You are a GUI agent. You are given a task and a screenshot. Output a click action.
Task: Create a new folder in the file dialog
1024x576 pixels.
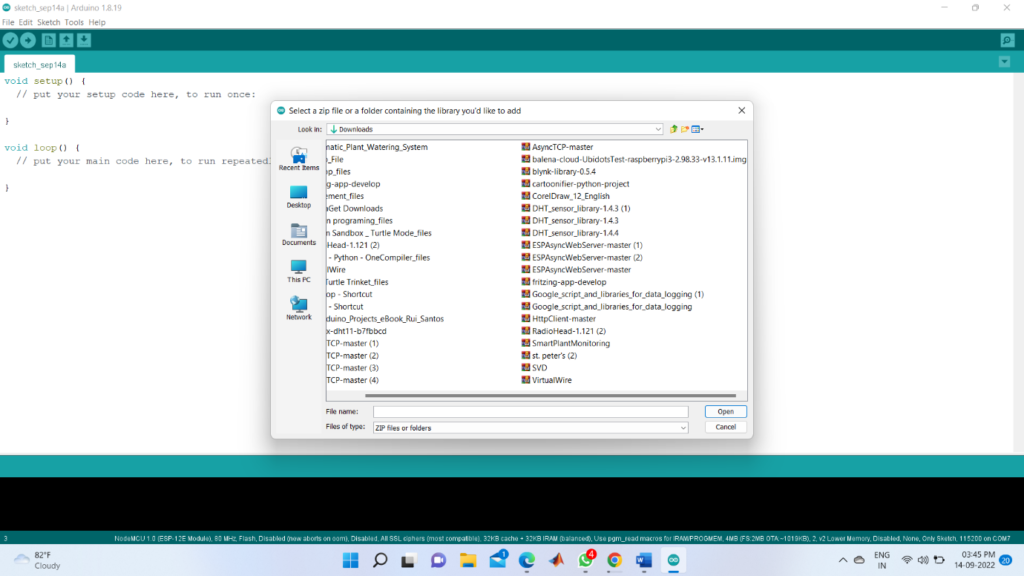(x=684, y=129)
